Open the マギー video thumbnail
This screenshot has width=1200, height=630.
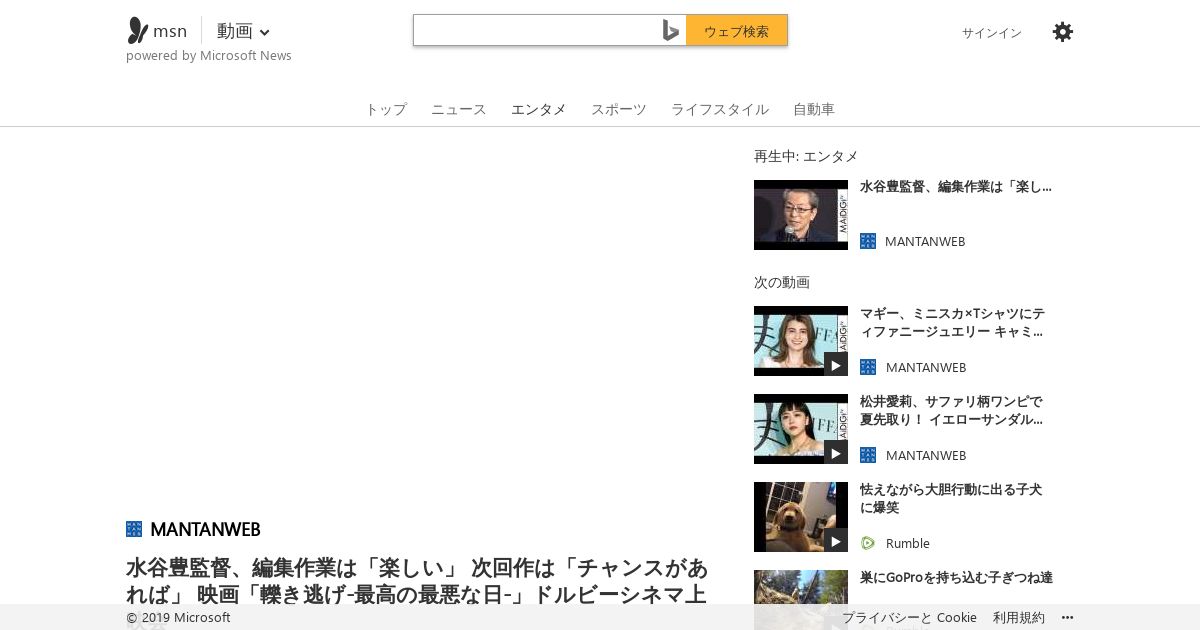(801, 341)
